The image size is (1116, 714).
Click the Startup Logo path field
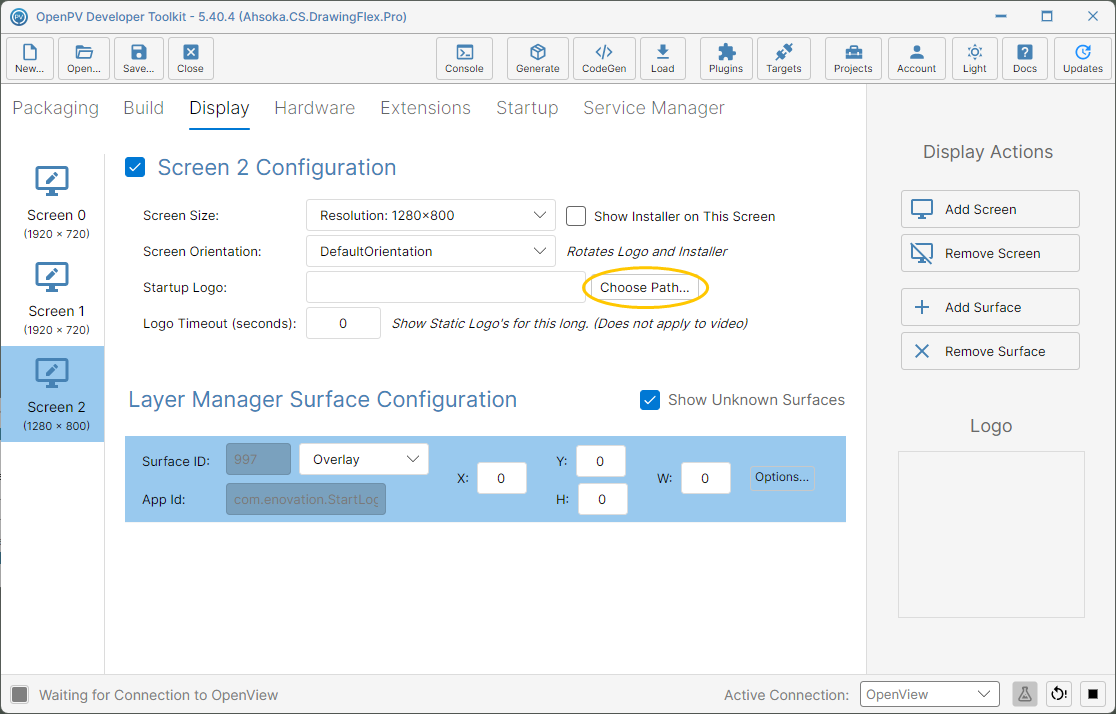(446, 288)
